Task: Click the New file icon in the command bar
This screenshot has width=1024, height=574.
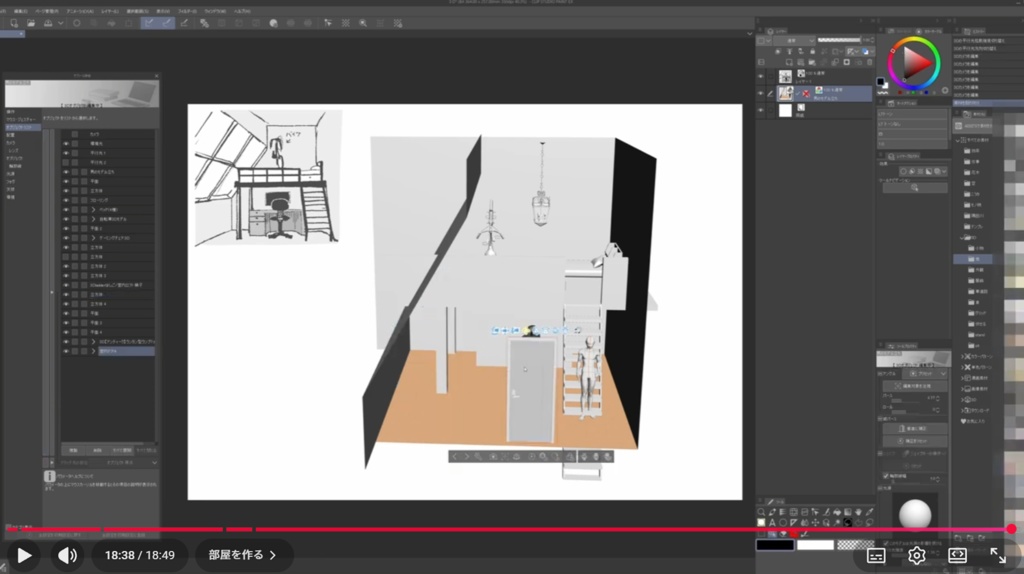Action: click(14, 23)
